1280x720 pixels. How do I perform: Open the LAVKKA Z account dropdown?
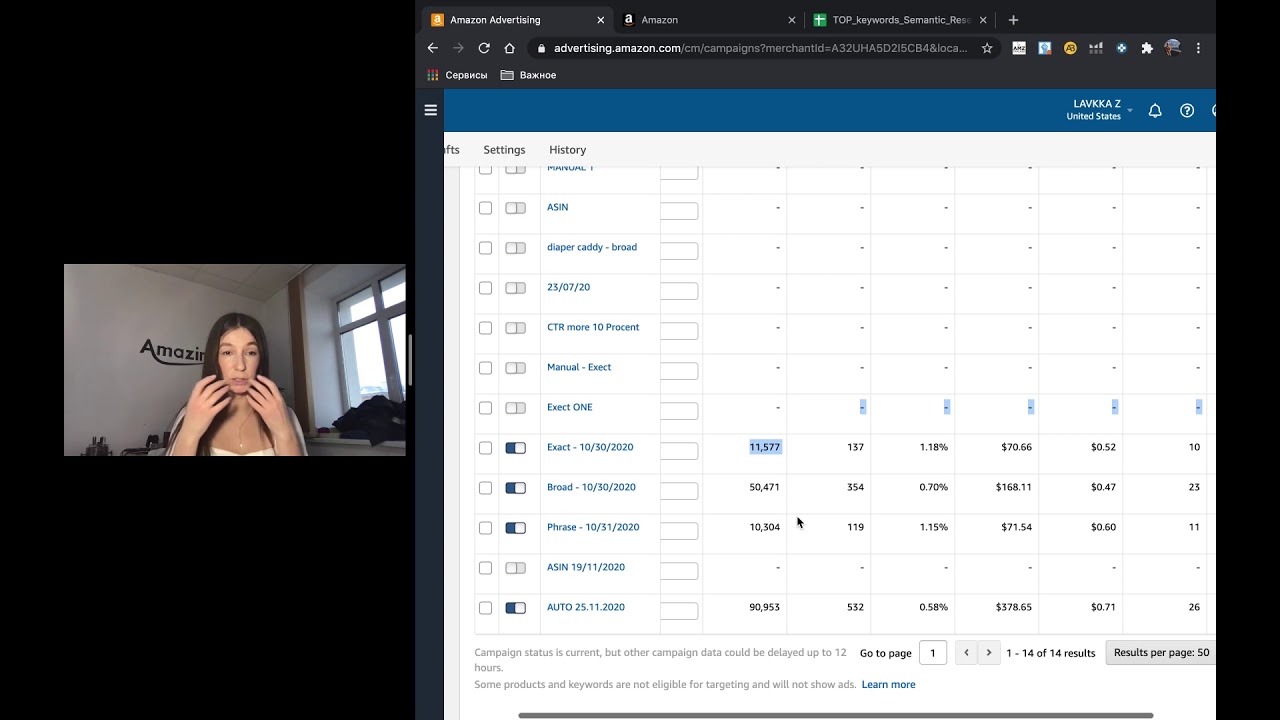pos(1099,110)
